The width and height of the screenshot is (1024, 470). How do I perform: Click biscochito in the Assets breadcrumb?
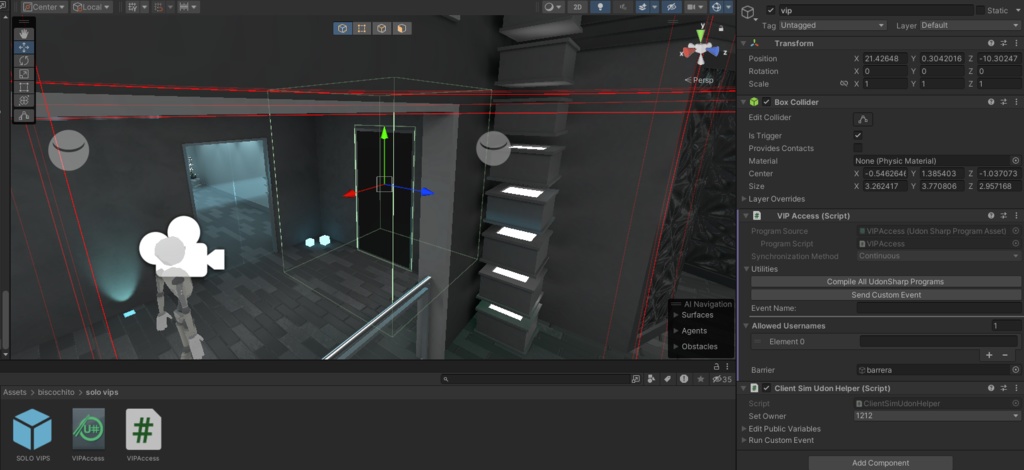pos(56,392)
